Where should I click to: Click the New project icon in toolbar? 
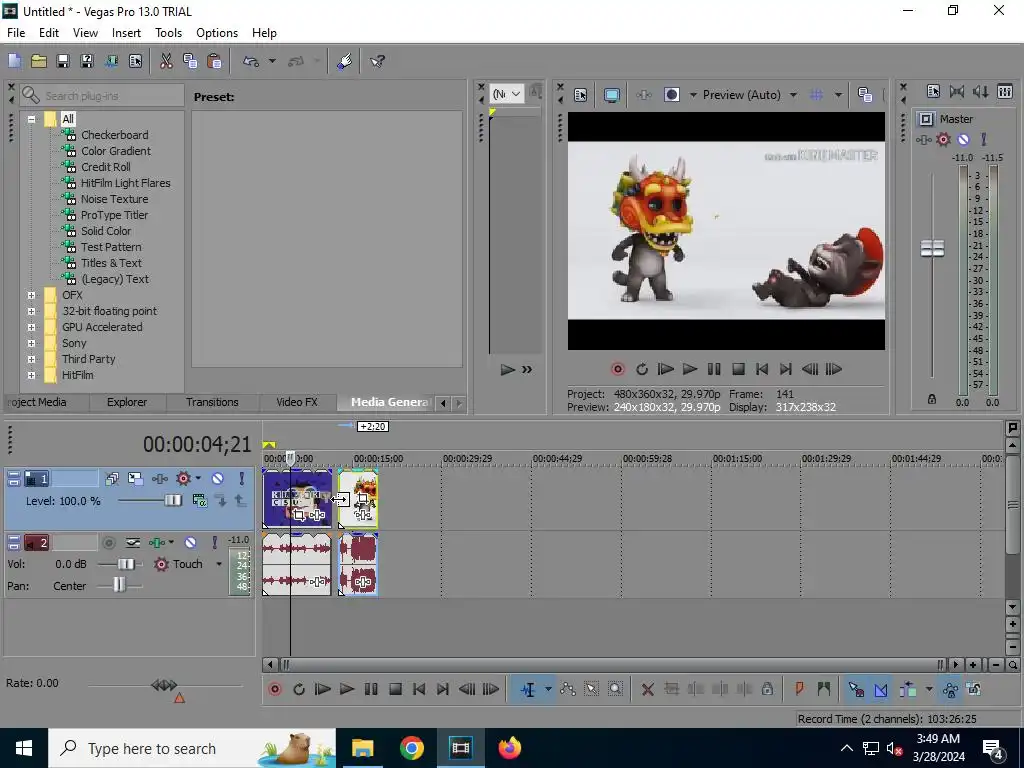click(14, 61)
